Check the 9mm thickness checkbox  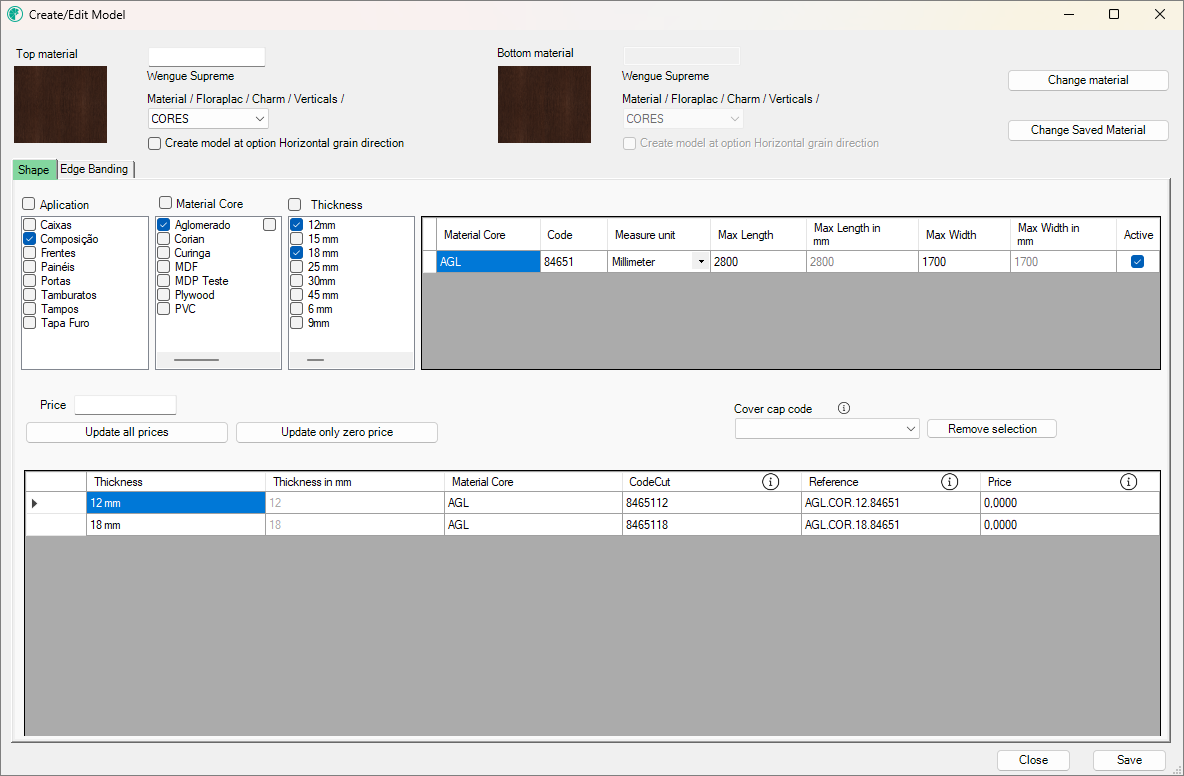coord(297,322)
